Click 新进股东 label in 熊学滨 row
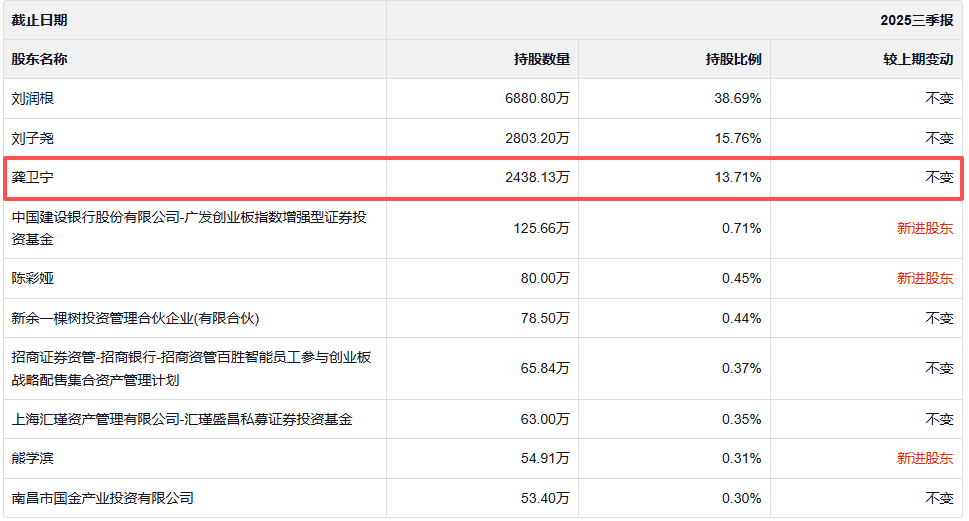The height and width of the screenshot is (521, 969). point(924,458)
